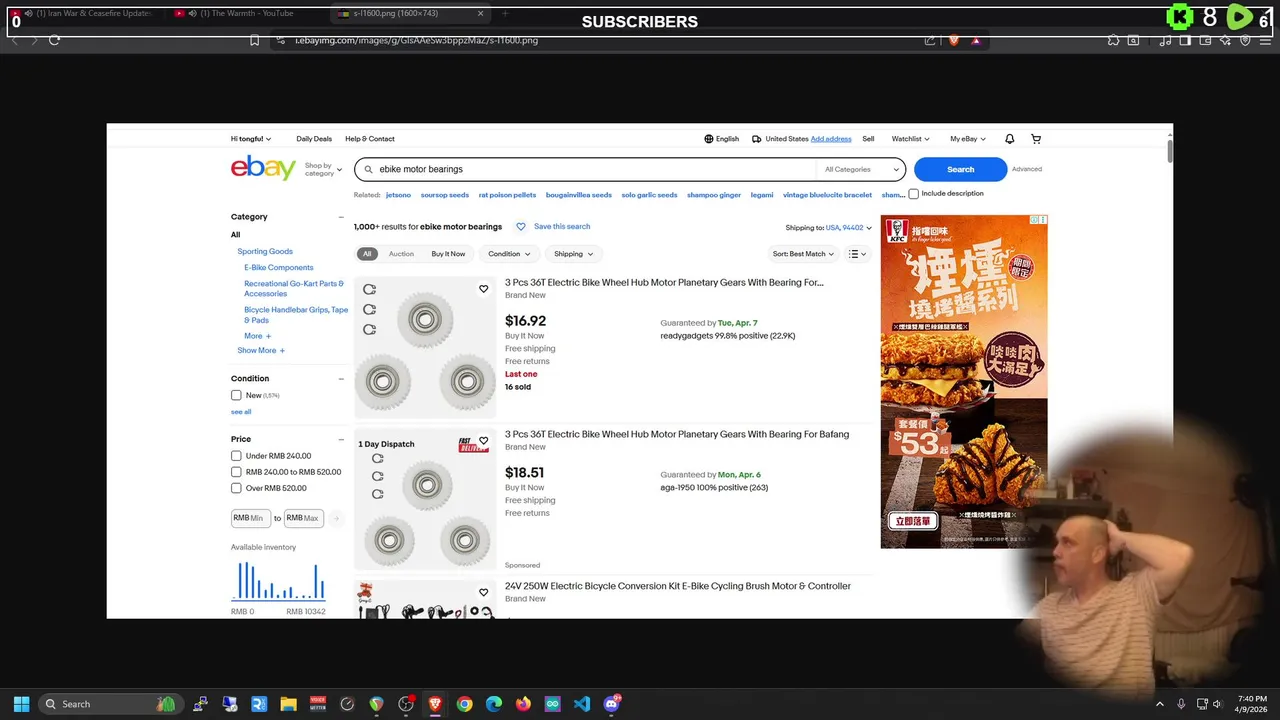Switch to The Warmth - YouTube tab

point(245,13)
